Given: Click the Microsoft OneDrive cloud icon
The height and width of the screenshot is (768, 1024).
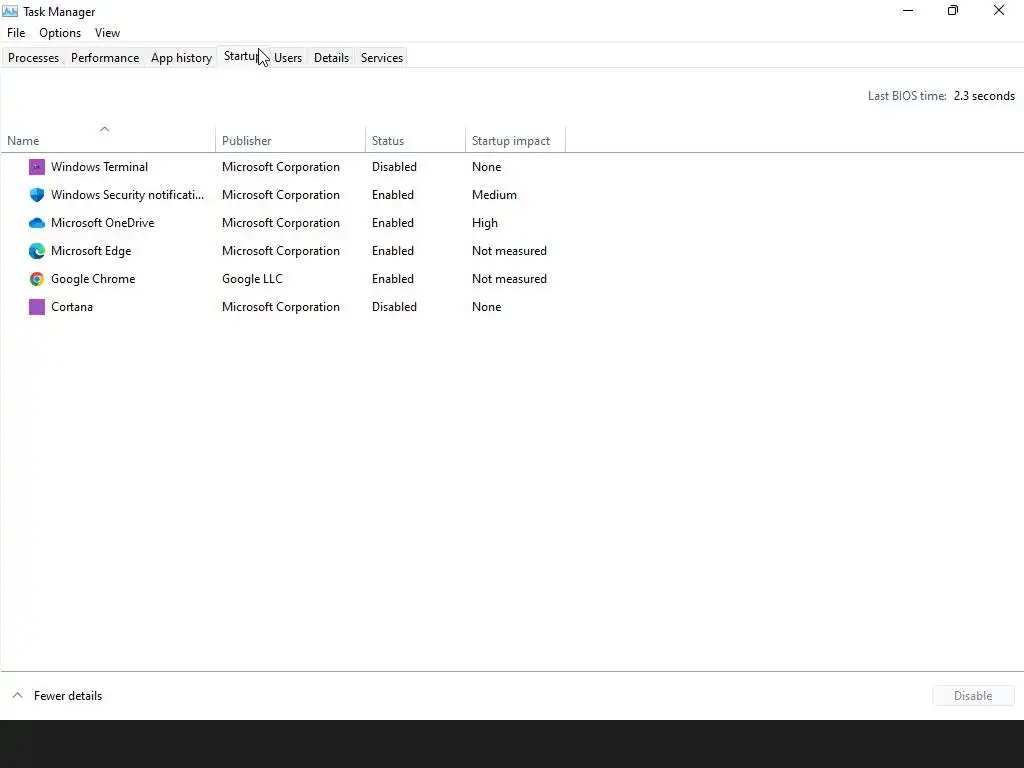Looking at the screenshot, I should pos(37,223).
